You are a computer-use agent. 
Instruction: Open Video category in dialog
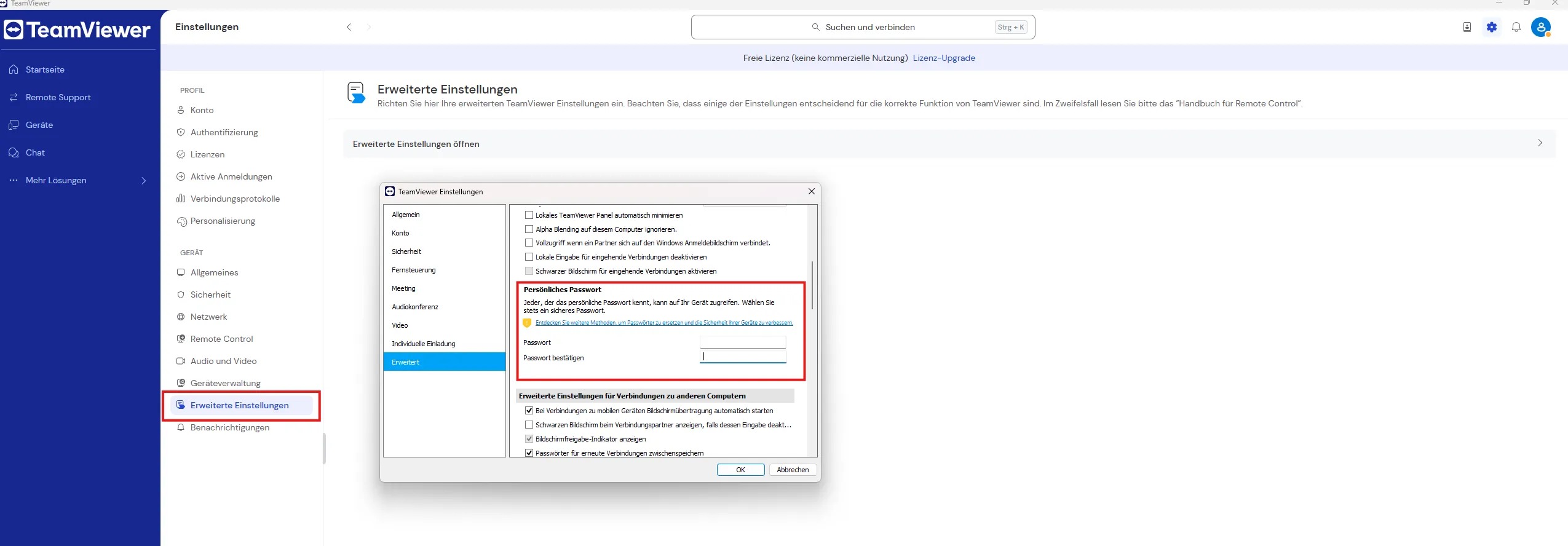[445, 325]
